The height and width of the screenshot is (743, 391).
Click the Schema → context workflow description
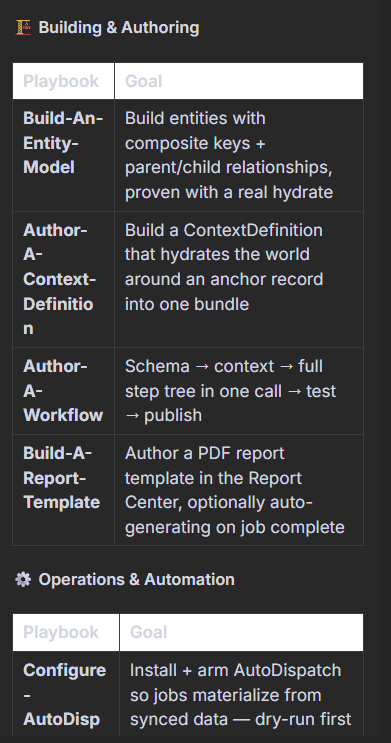click(231, 391)
